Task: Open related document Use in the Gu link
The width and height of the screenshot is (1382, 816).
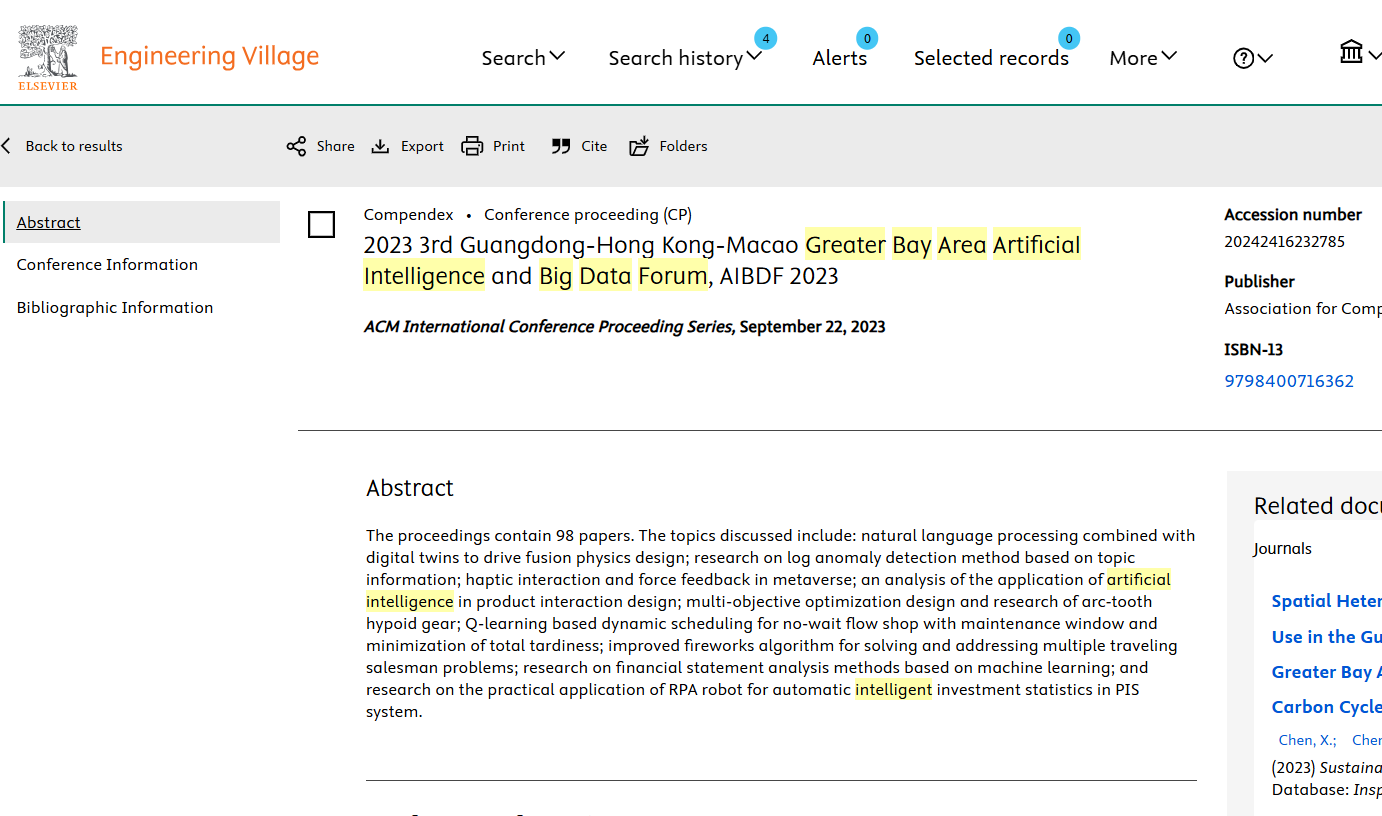Action: 1326,637
